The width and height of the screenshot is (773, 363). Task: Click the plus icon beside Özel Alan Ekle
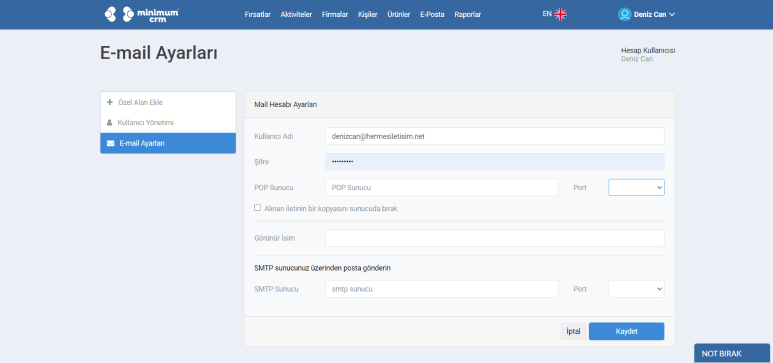click(110, 103)
